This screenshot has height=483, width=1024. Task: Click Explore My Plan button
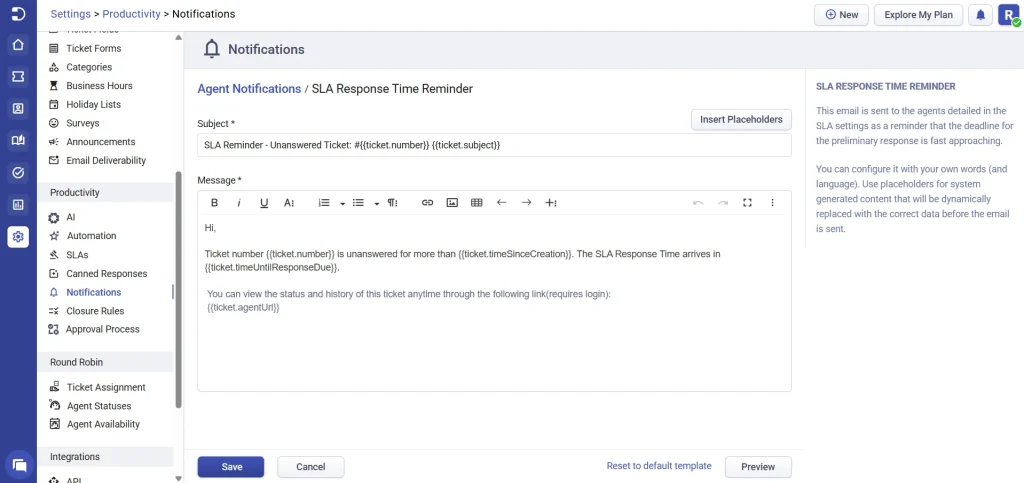tap(918, 14)
